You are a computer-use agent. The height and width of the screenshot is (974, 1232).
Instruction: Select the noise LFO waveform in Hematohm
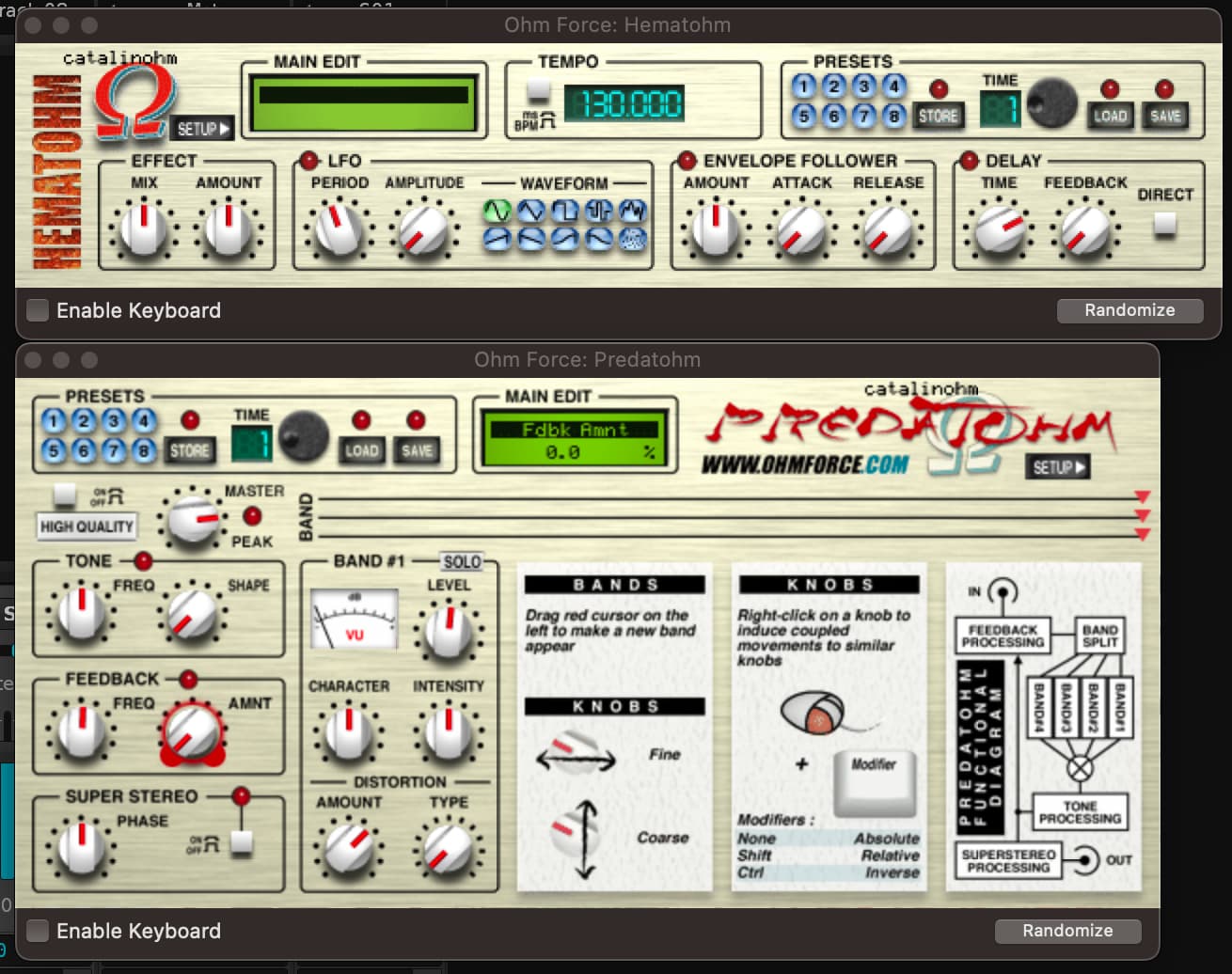point(633,239)
